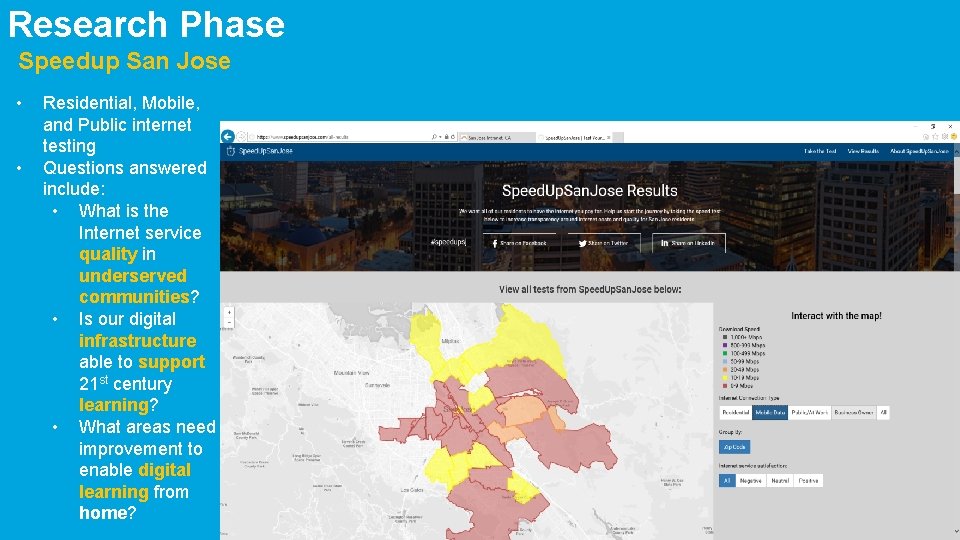960x540 pixels.
Task: Select Mobile Data connection type
Action: pyautogui.click(x=770, y=413)
